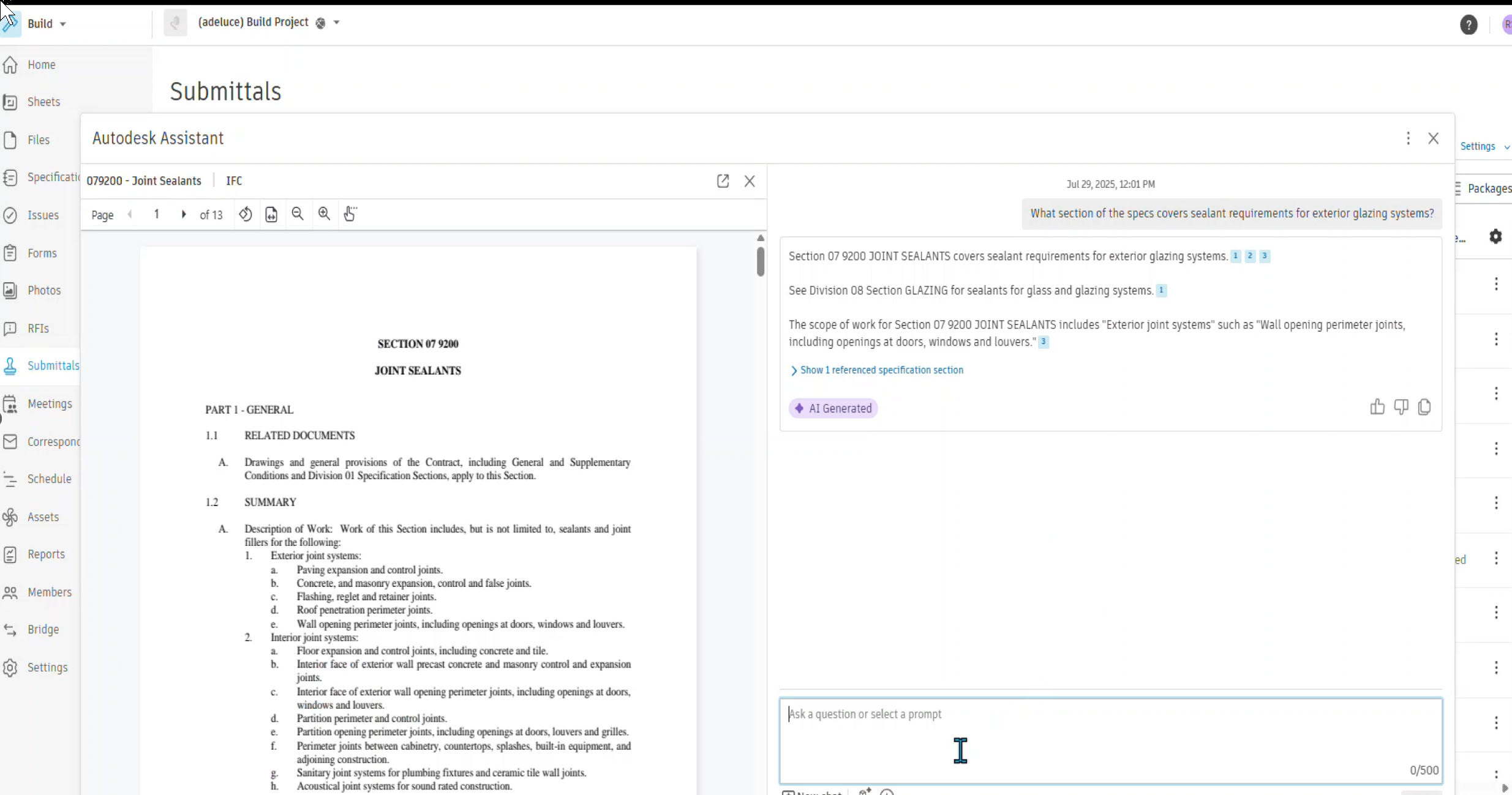1512x795 pixels.
Task: Click the user question message bubble
Action: pos(1232,214)
